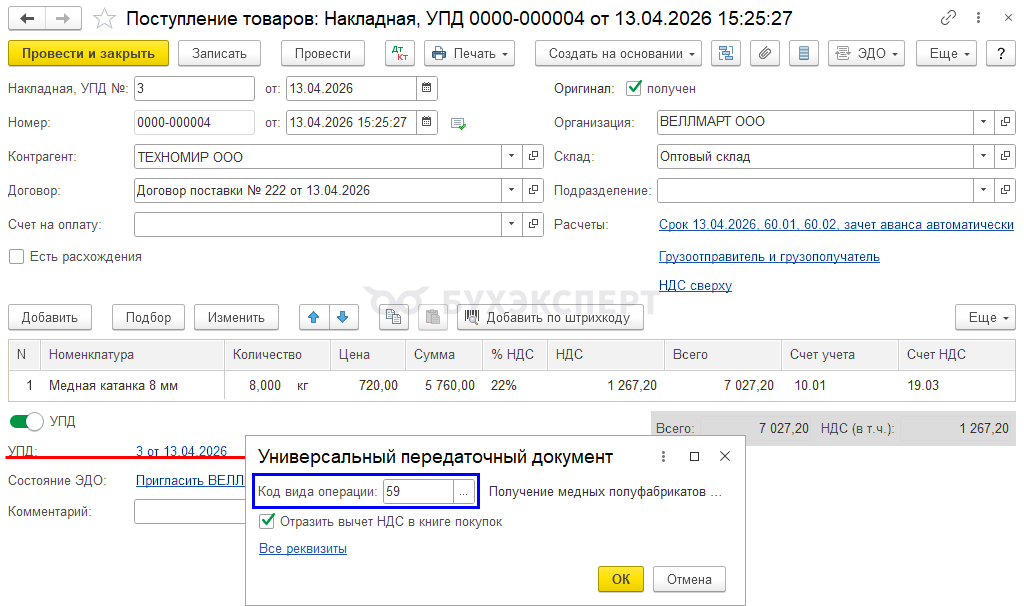Open the УПД 3 от 13.04.2026 link
This screenshot has height=606, width=1024.
coord(182,451)
